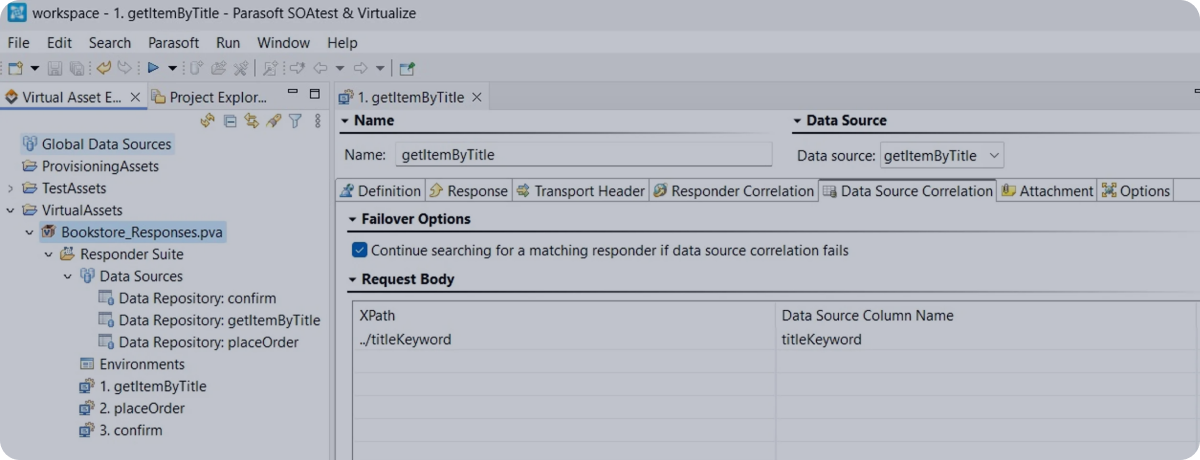Collapse the Failover Options section

pyautogui.click(x=354, y=219)
